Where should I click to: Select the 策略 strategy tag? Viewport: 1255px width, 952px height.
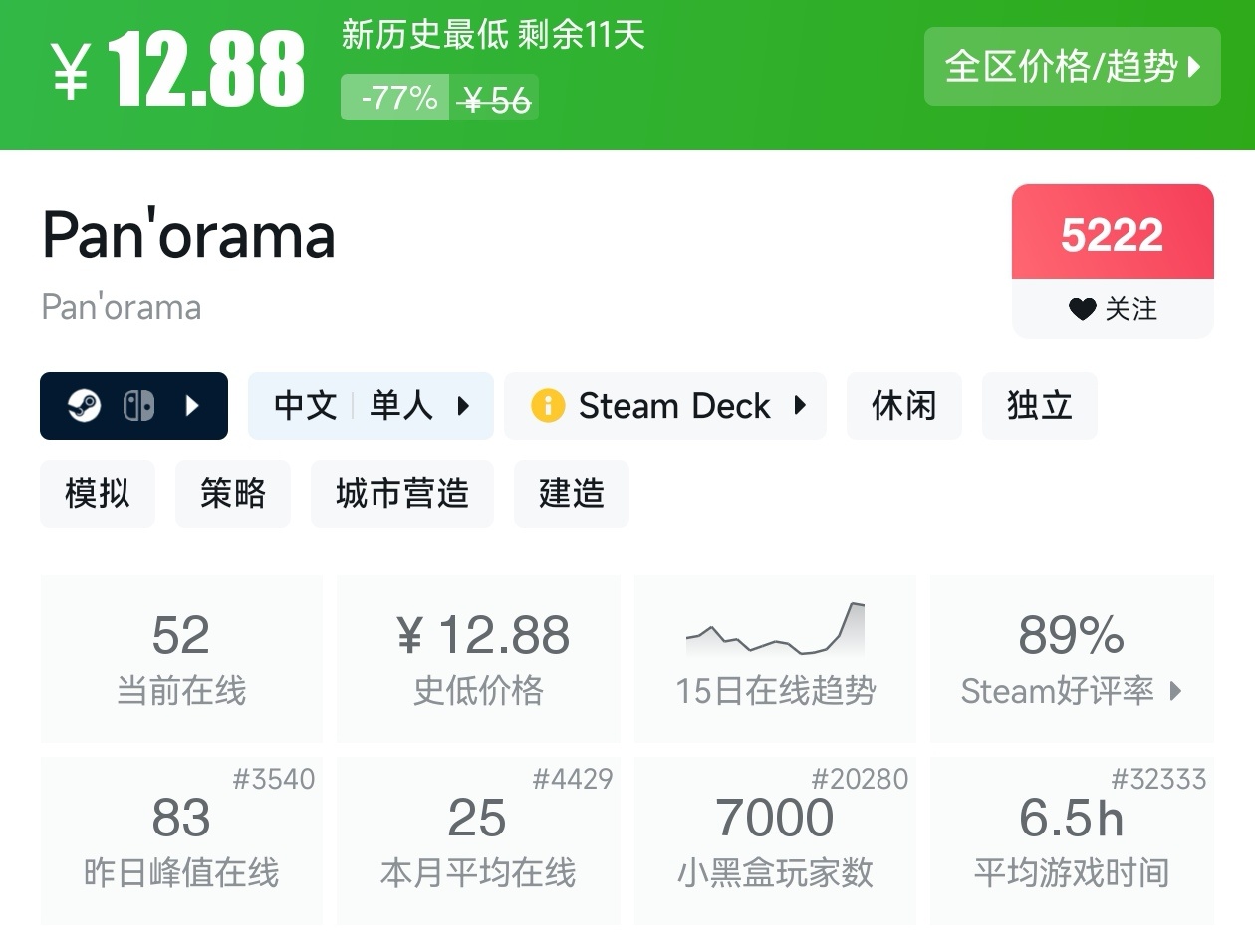click(233, 494)
